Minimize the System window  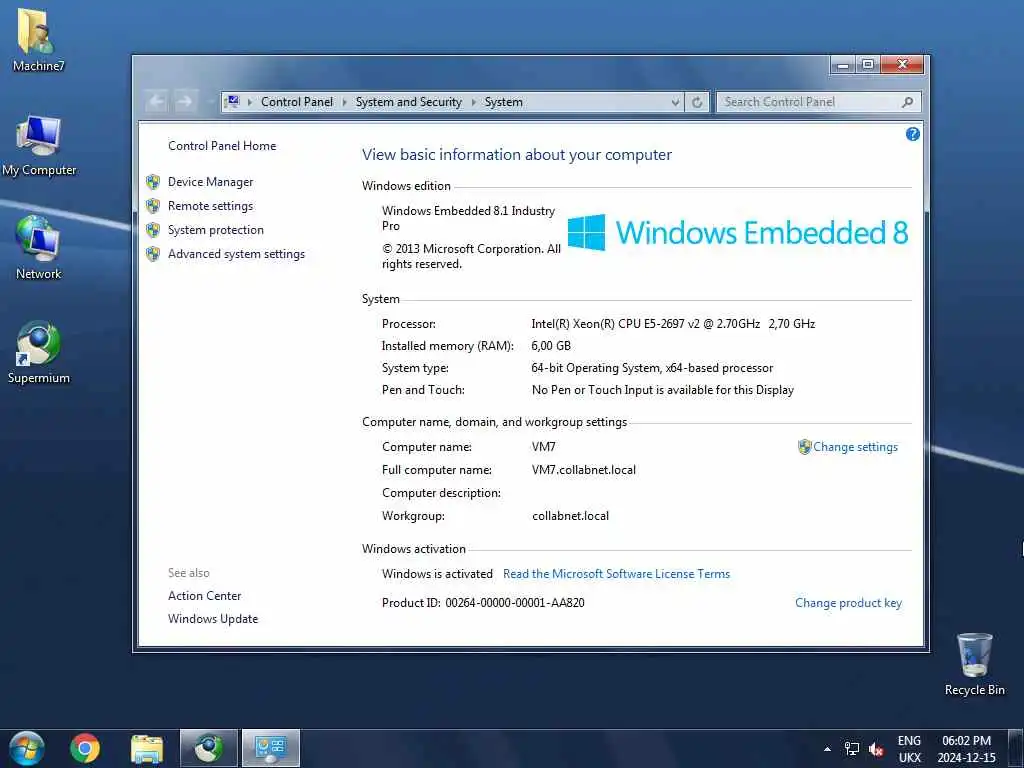(x=843, y=65)
